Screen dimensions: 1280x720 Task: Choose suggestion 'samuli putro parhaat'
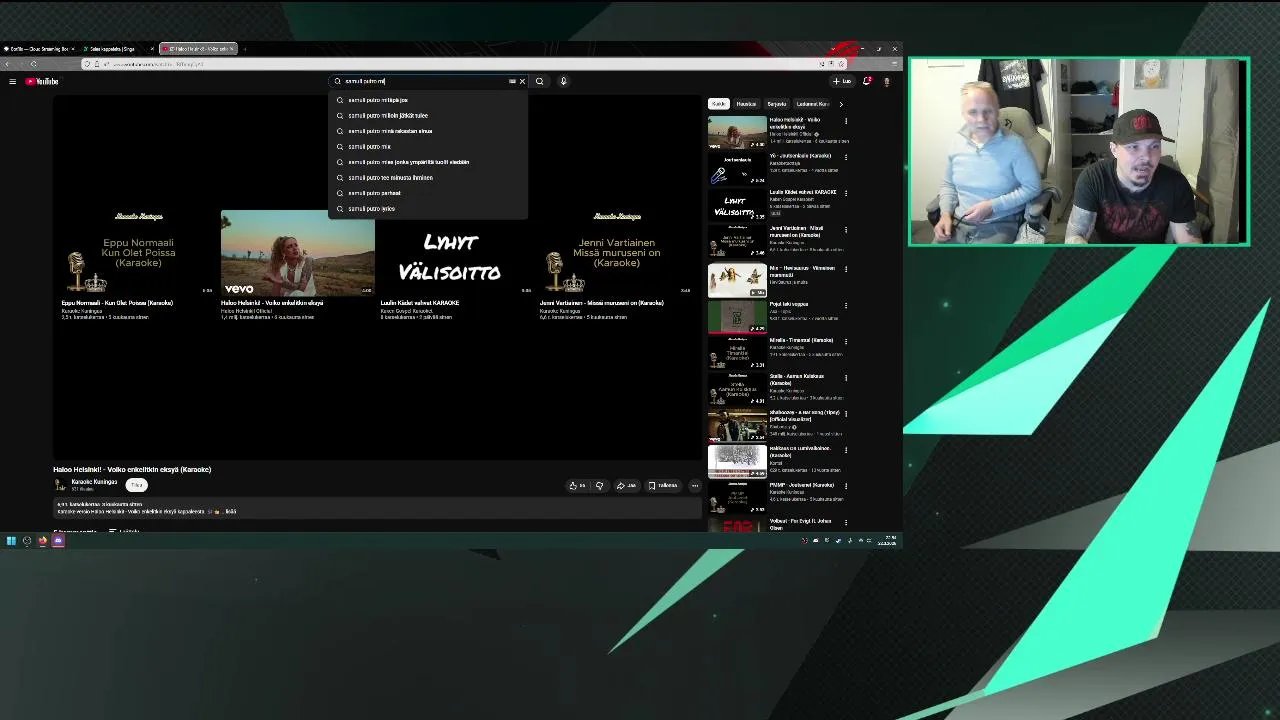tap(428, 193)
